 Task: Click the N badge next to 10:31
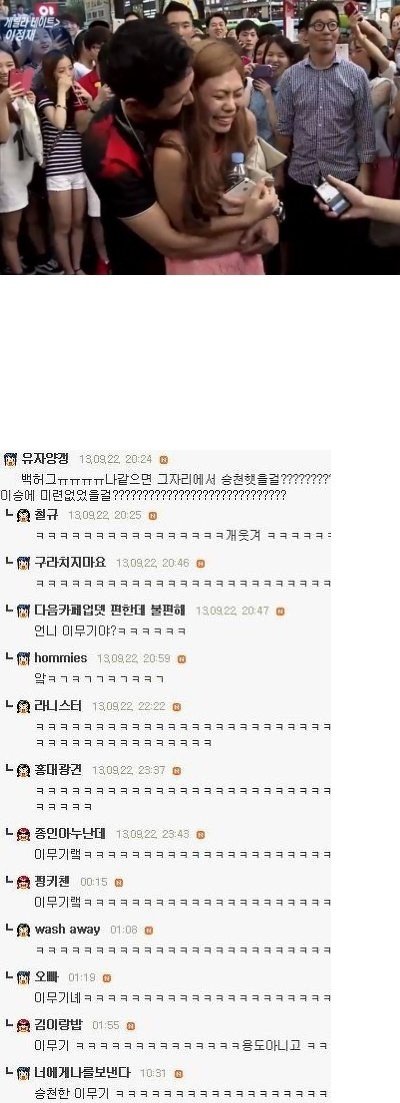(178, 1073)
